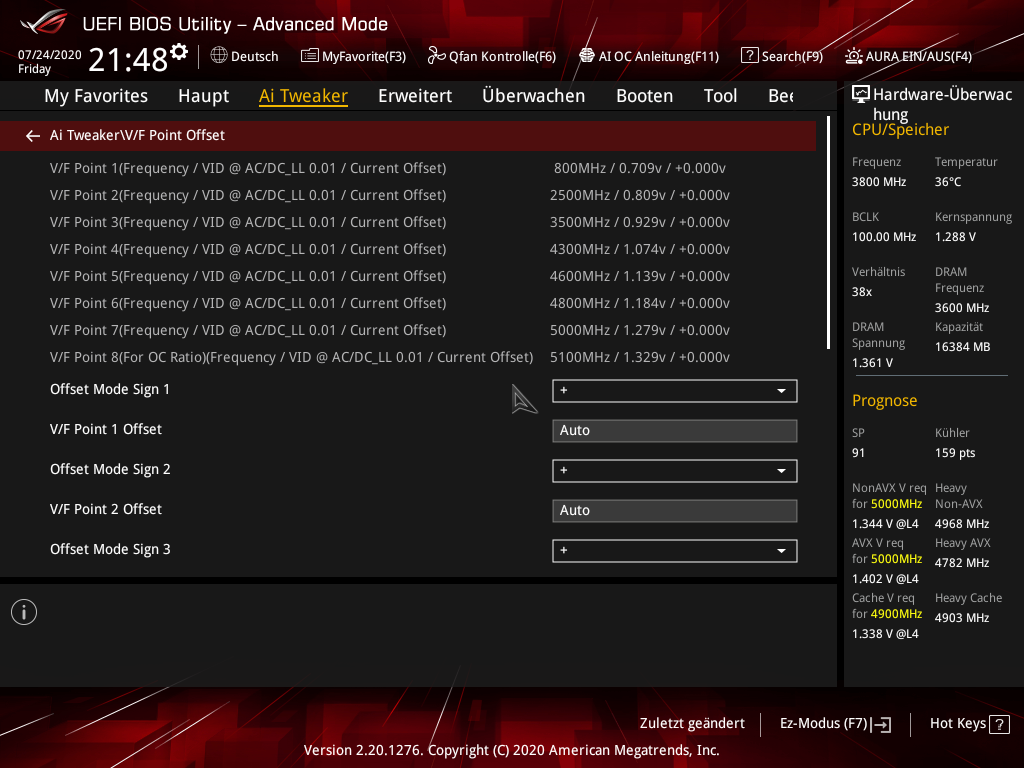Click Zuletzt geändert

(x=692, y=724)
